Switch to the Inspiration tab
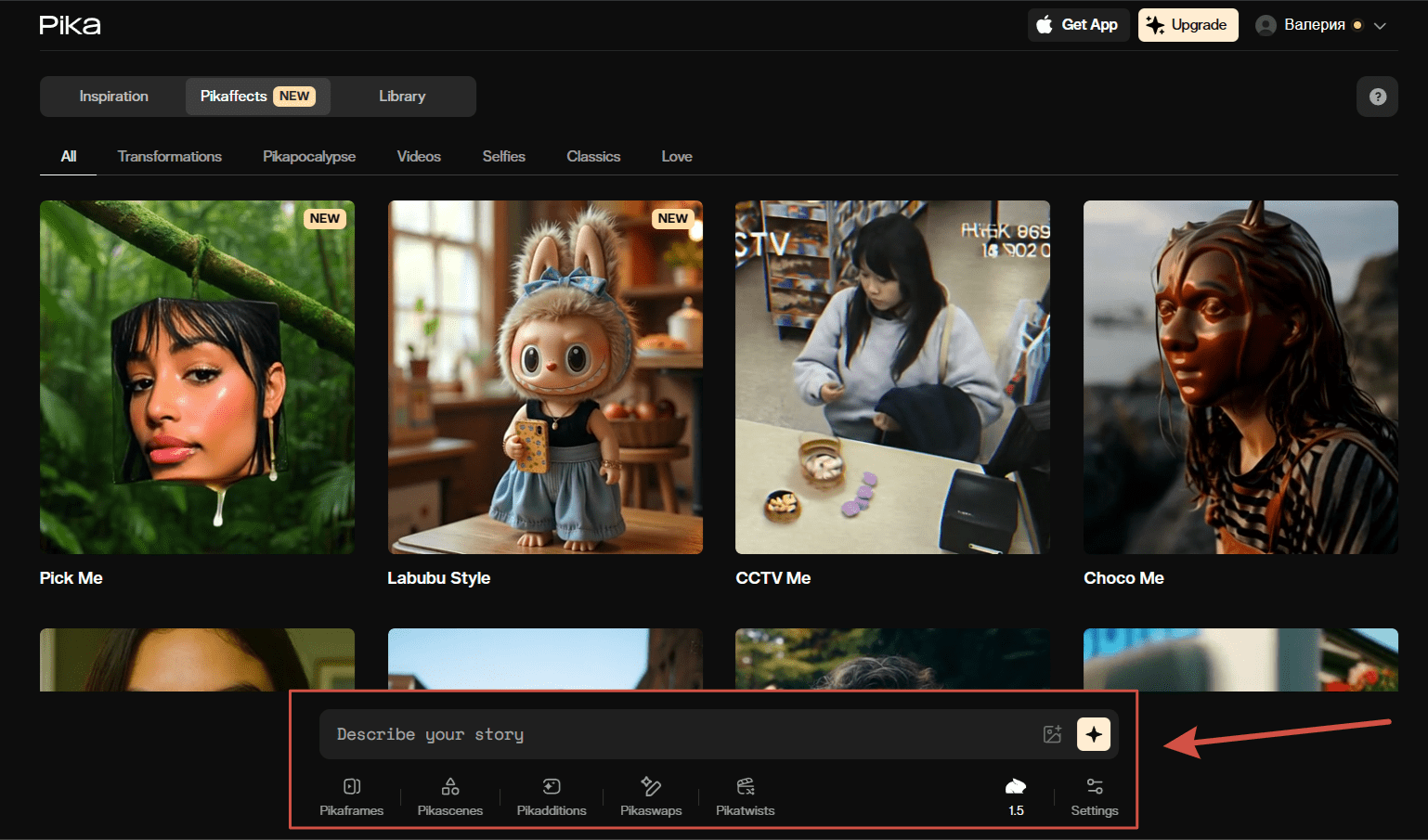 113,97
